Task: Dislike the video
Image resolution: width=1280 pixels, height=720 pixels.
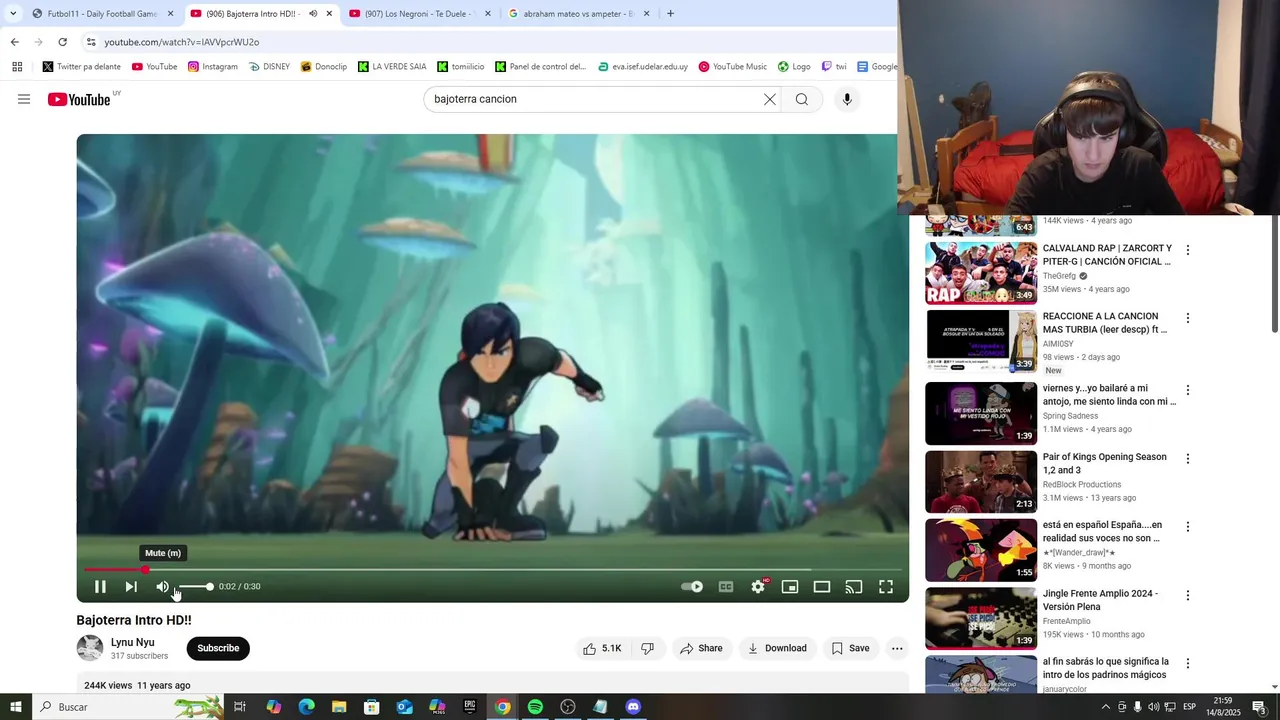Action: click(648, 648)
